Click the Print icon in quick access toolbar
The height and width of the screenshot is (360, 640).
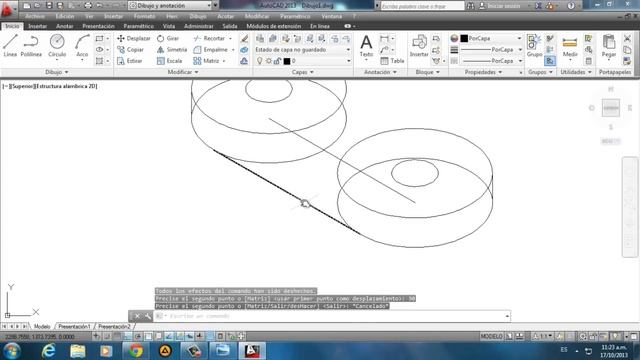coord(88,6)
